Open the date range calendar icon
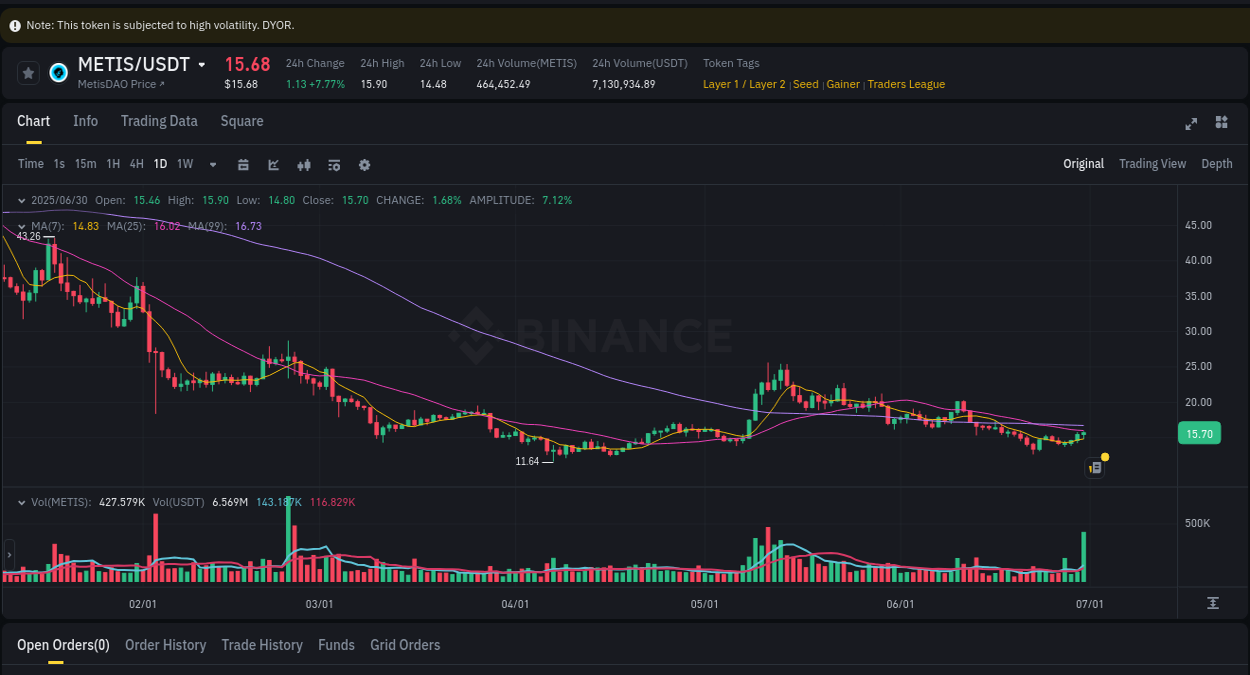The width and height of the screenshot is (1250, 675). point(243,164)
